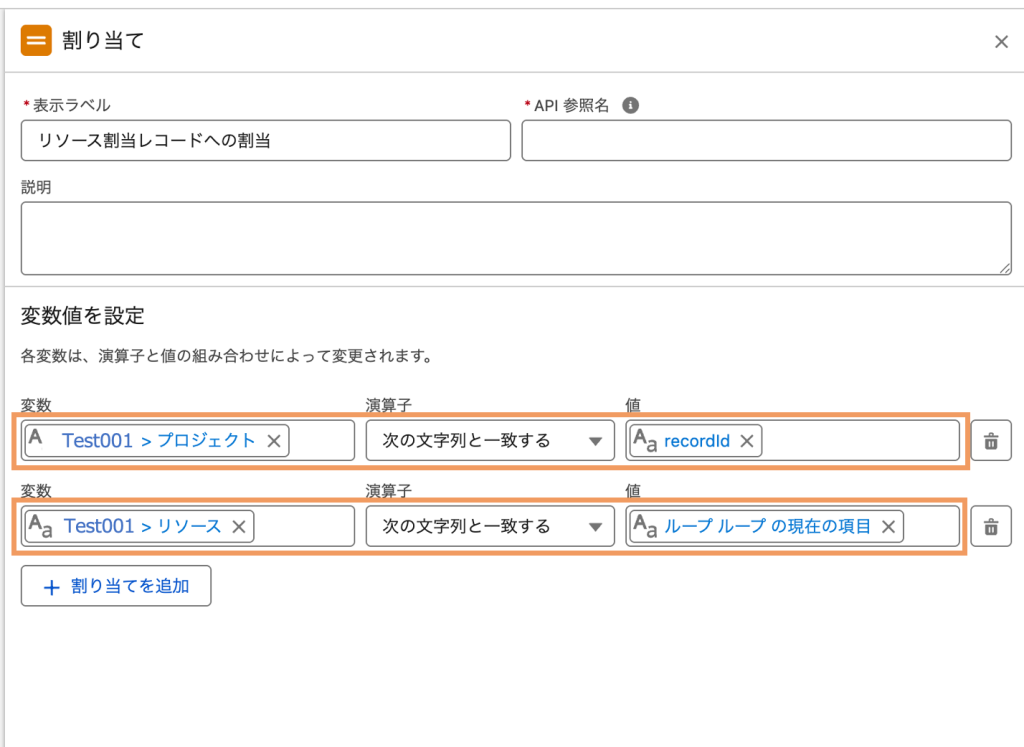Viewport: 1024px width, 747px height.
Task: Click the orange Assignment element icon
Action: (37, 41)
